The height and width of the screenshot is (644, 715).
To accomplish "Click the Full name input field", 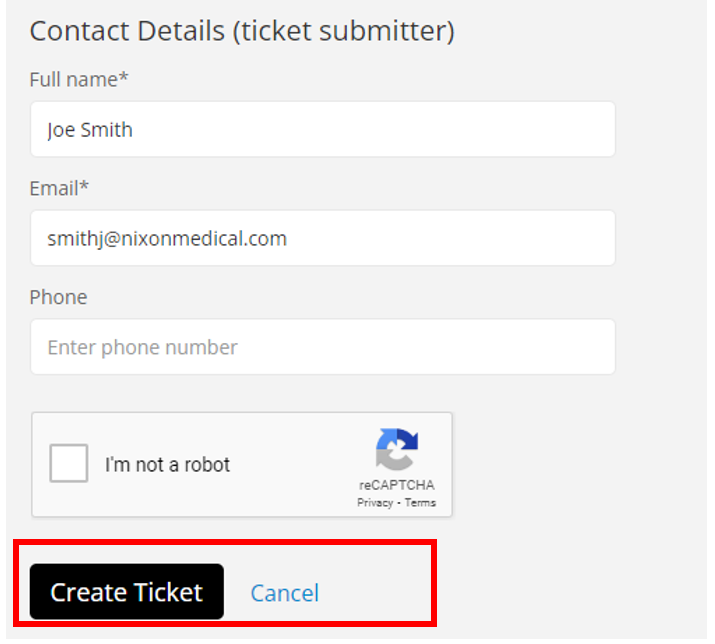I will pos(322,129).
